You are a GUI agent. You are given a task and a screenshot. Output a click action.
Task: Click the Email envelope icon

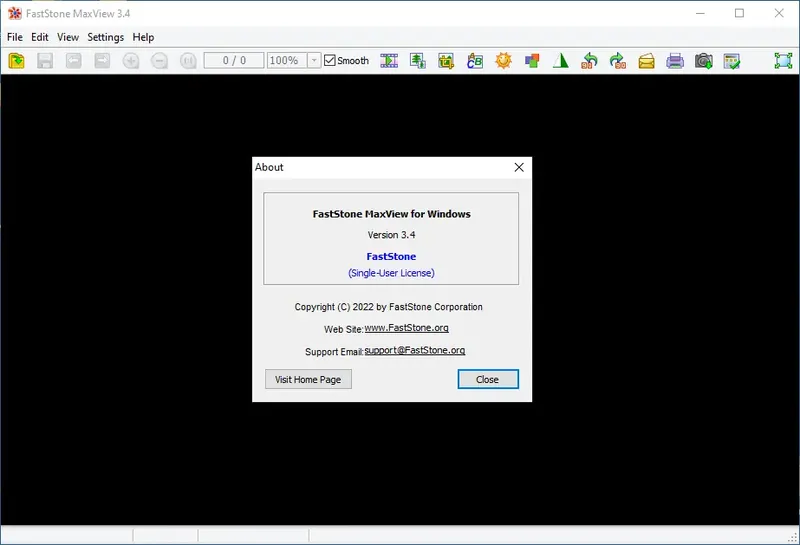pyautogui.click(x=646, y=61)
